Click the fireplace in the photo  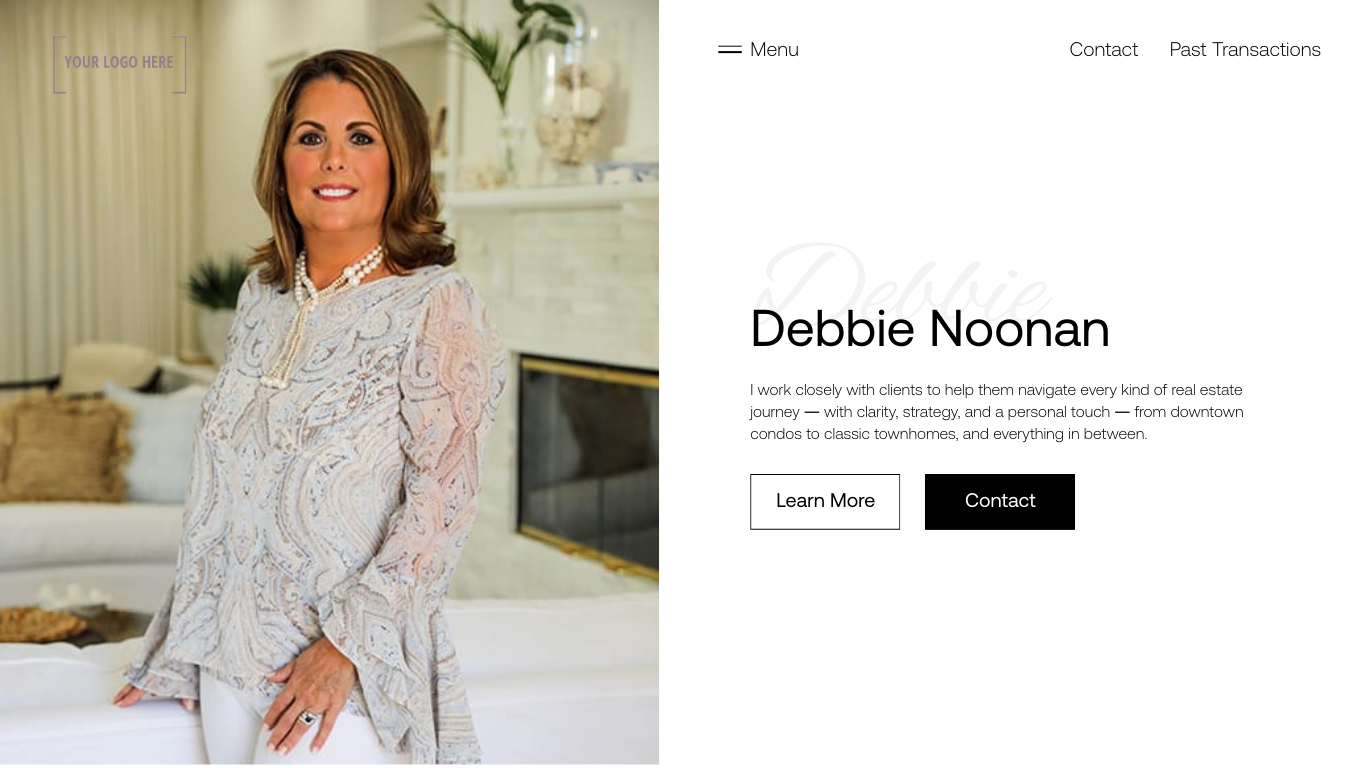click(x=588, y=462)
